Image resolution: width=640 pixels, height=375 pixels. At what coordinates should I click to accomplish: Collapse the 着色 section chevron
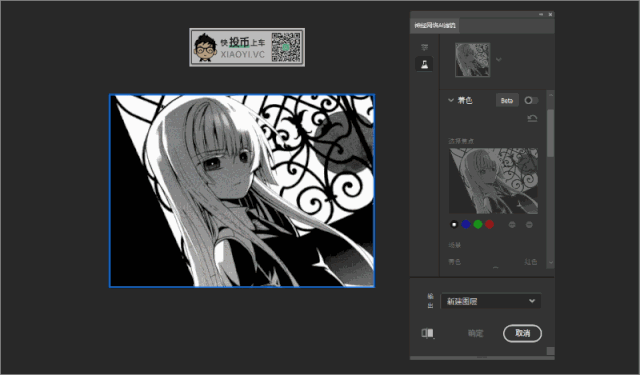tap(451, 100)
